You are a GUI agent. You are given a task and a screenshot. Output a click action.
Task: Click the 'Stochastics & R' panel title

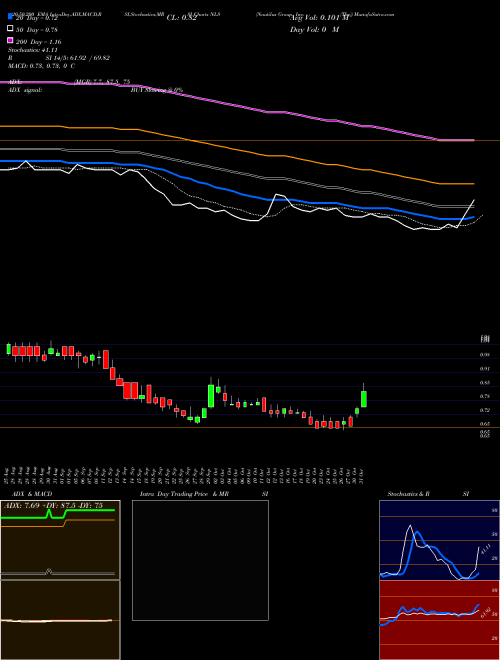click(408, 494)
